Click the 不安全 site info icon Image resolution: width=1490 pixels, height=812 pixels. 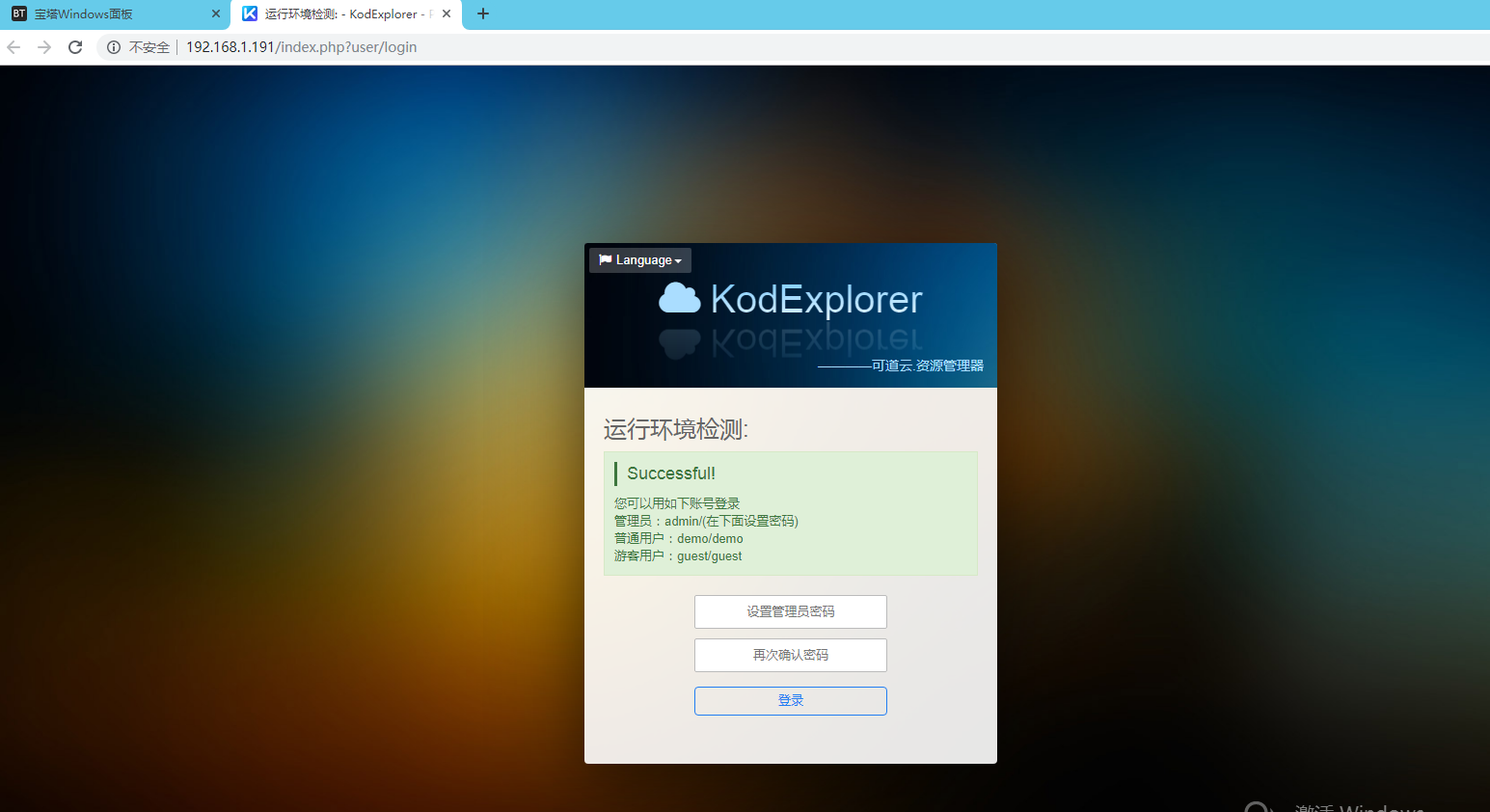click(114, 47)
